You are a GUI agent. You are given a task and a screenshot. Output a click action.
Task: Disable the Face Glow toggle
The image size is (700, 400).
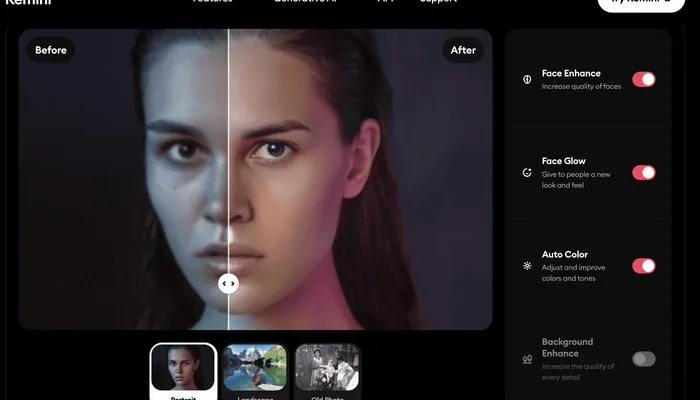tap(644, 172)
